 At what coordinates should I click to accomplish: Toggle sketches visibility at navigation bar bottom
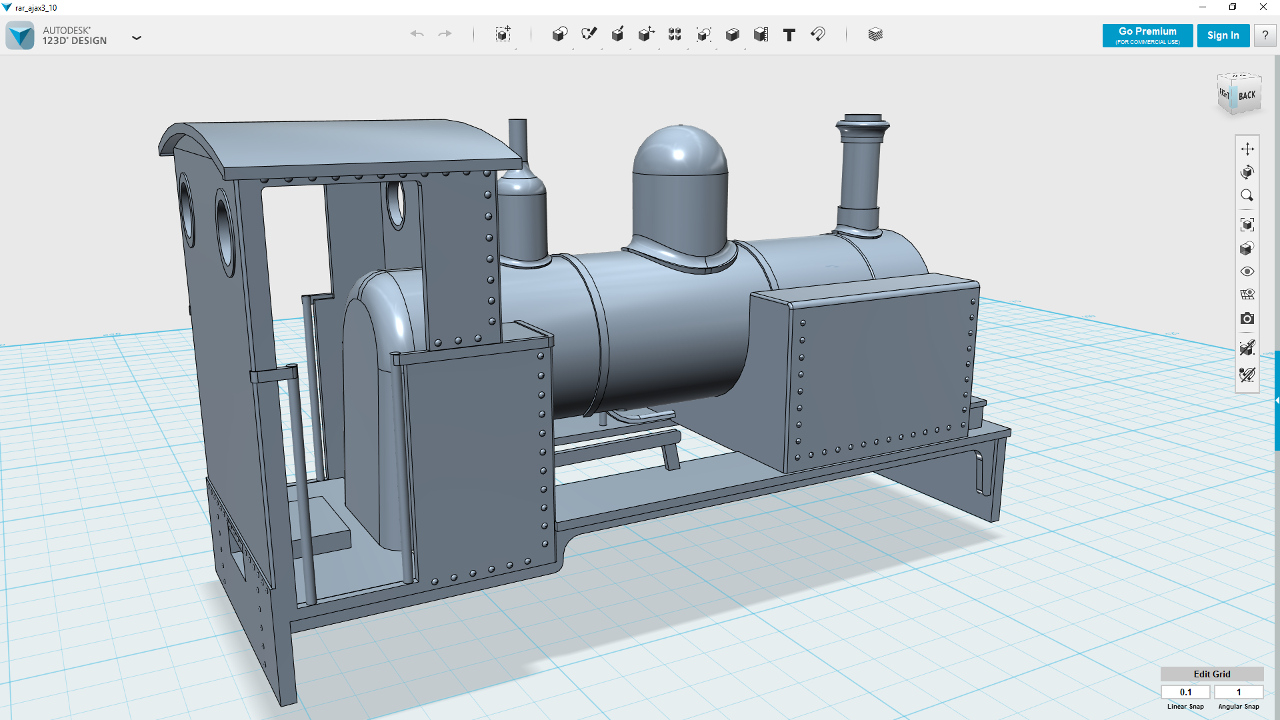[1247, 376]
